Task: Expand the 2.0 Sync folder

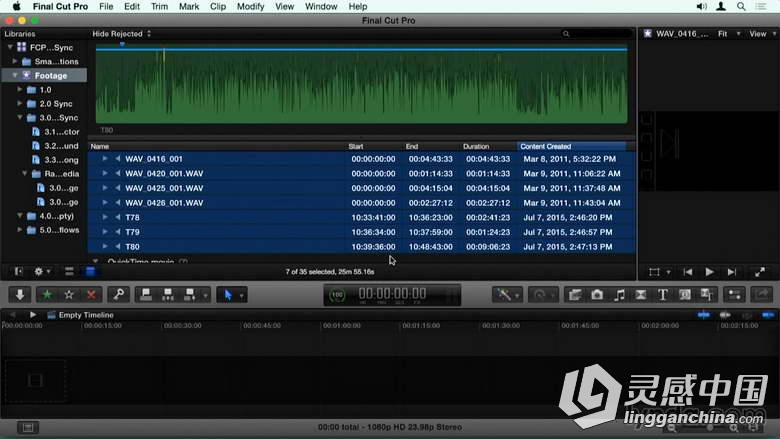Action: (x=20, y=103)
